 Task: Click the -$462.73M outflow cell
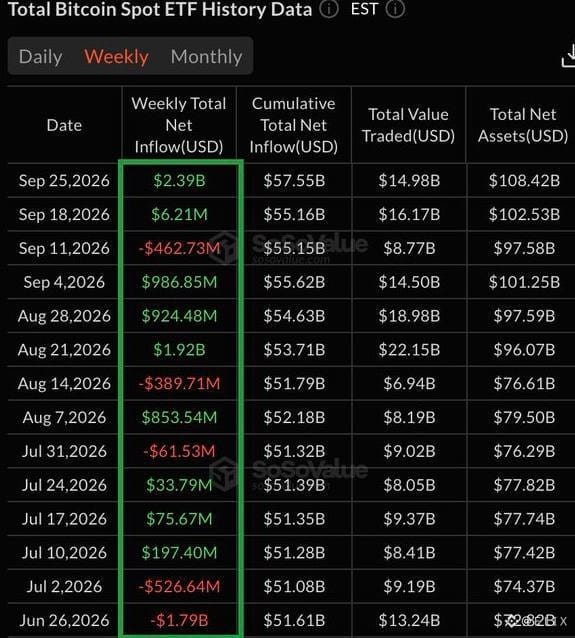click(179, 248)
